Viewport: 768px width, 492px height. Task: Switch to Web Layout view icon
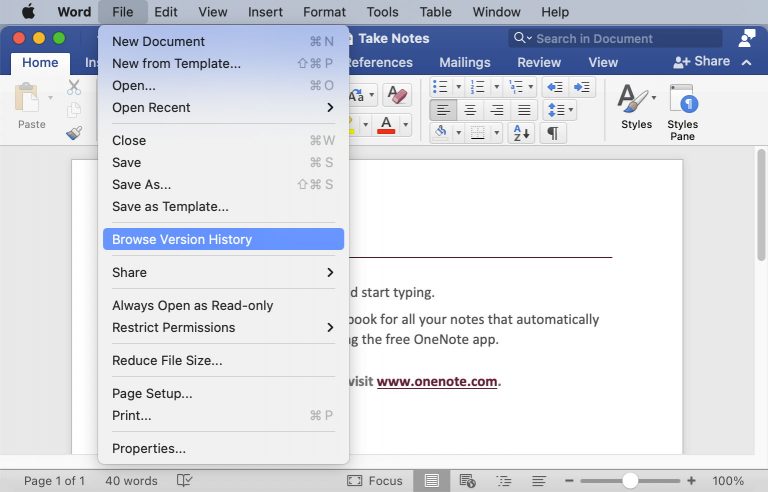(467, 481)
